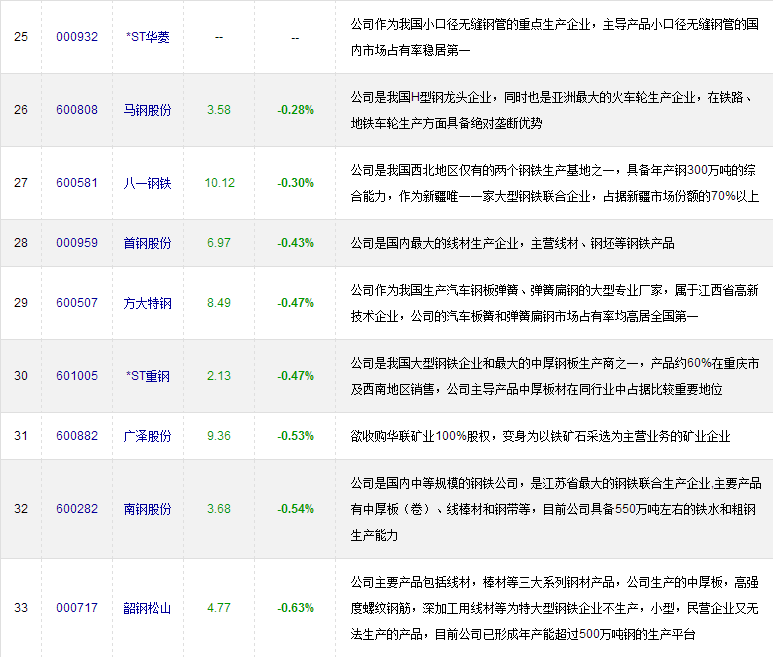Select 马钢股份 price 3.58
Screen dimensions: 773x657
click(x=219, y=110)
